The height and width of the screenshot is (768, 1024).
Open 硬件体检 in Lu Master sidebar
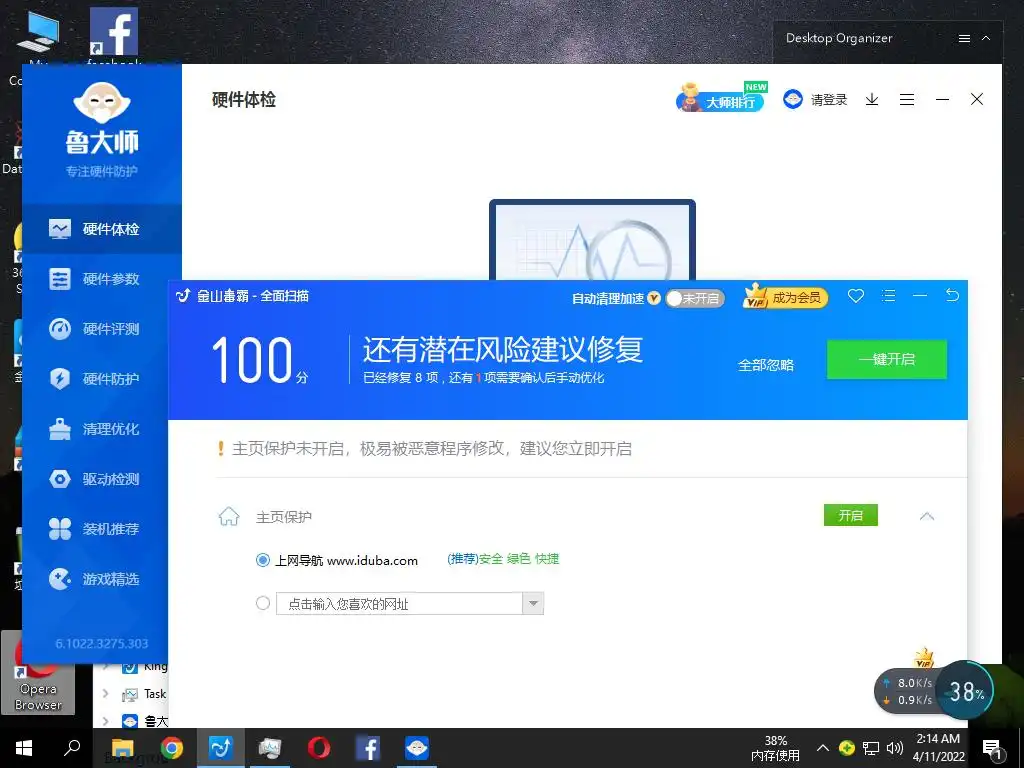point(102,229)
